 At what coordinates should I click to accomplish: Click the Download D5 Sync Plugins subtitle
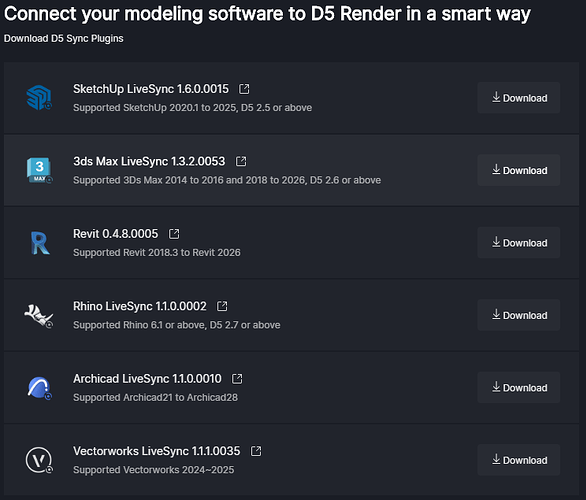click(64, 38)
